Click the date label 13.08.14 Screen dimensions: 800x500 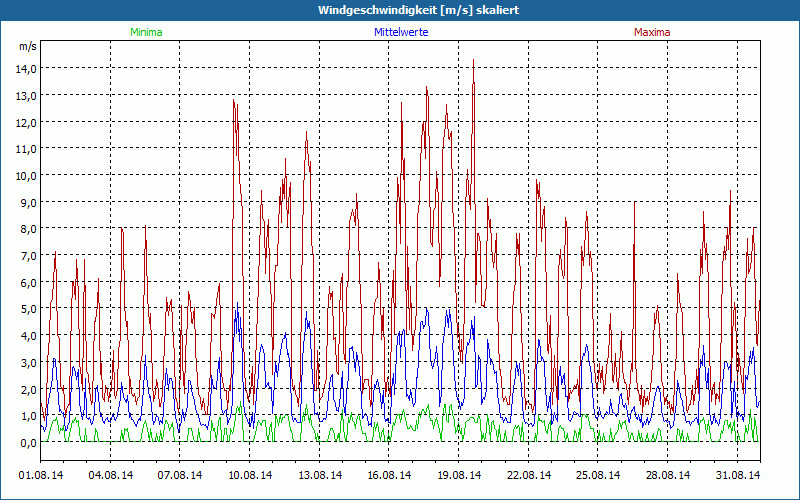pyautogui.click(x=319, y=475)
